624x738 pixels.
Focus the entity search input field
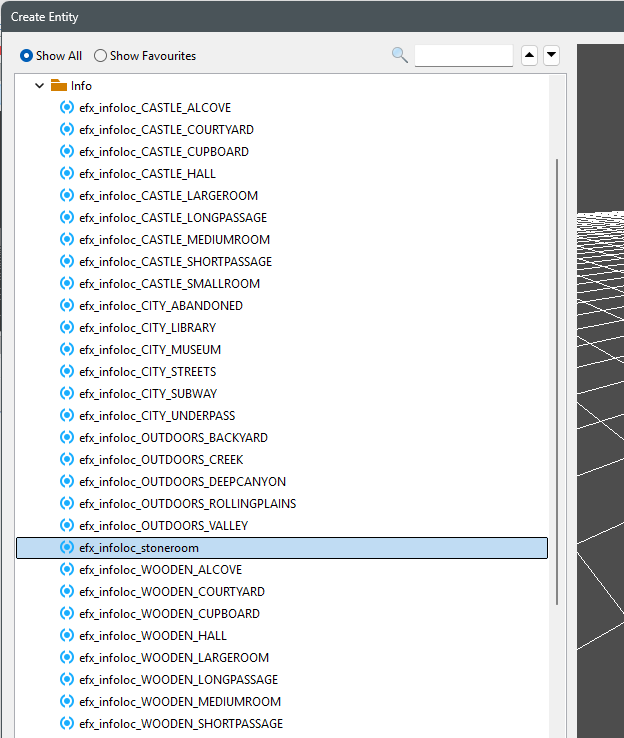click(464, 56)
